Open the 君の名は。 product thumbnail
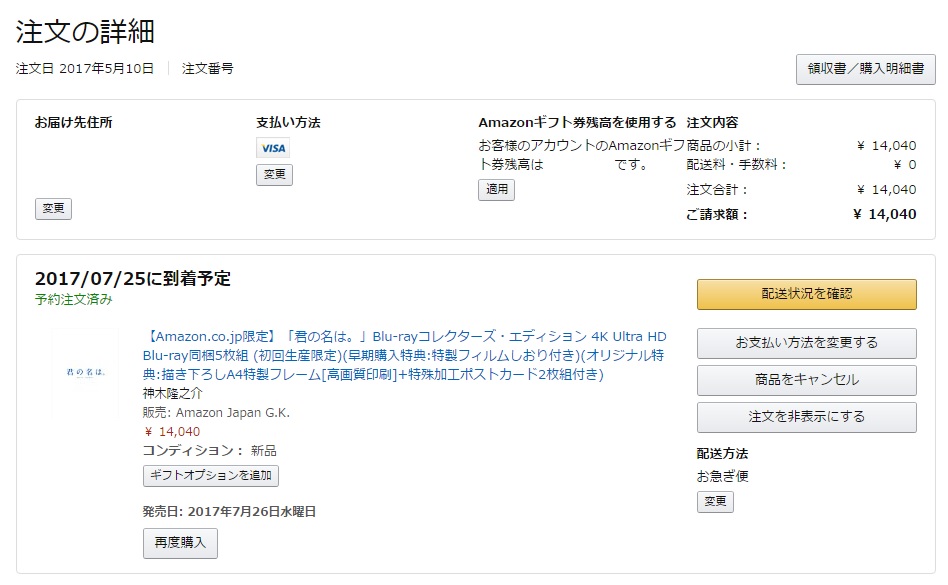 (85, 373)
